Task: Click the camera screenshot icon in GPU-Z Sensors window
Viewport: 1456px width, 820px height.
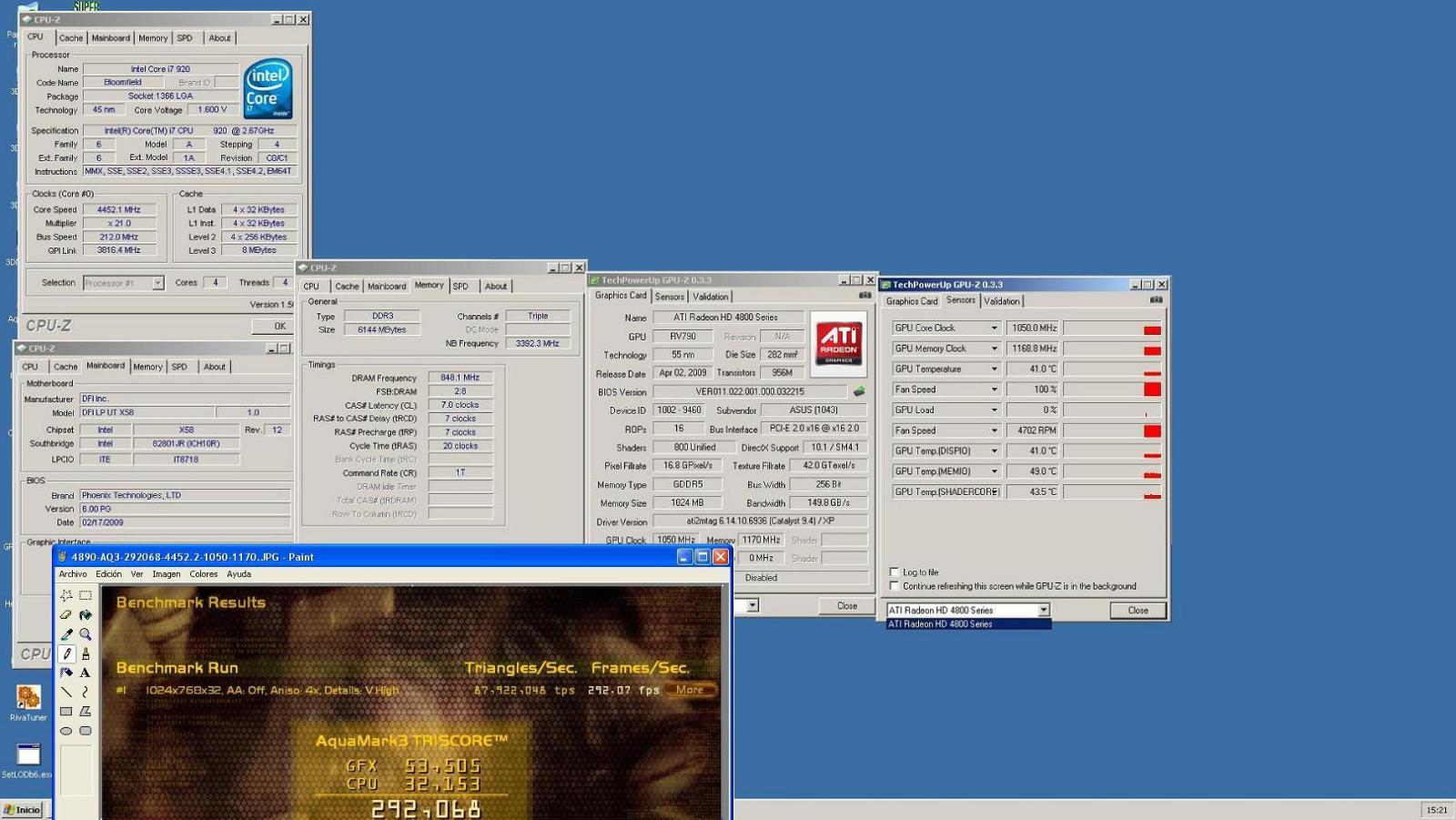Action: tap(1156, 299)
